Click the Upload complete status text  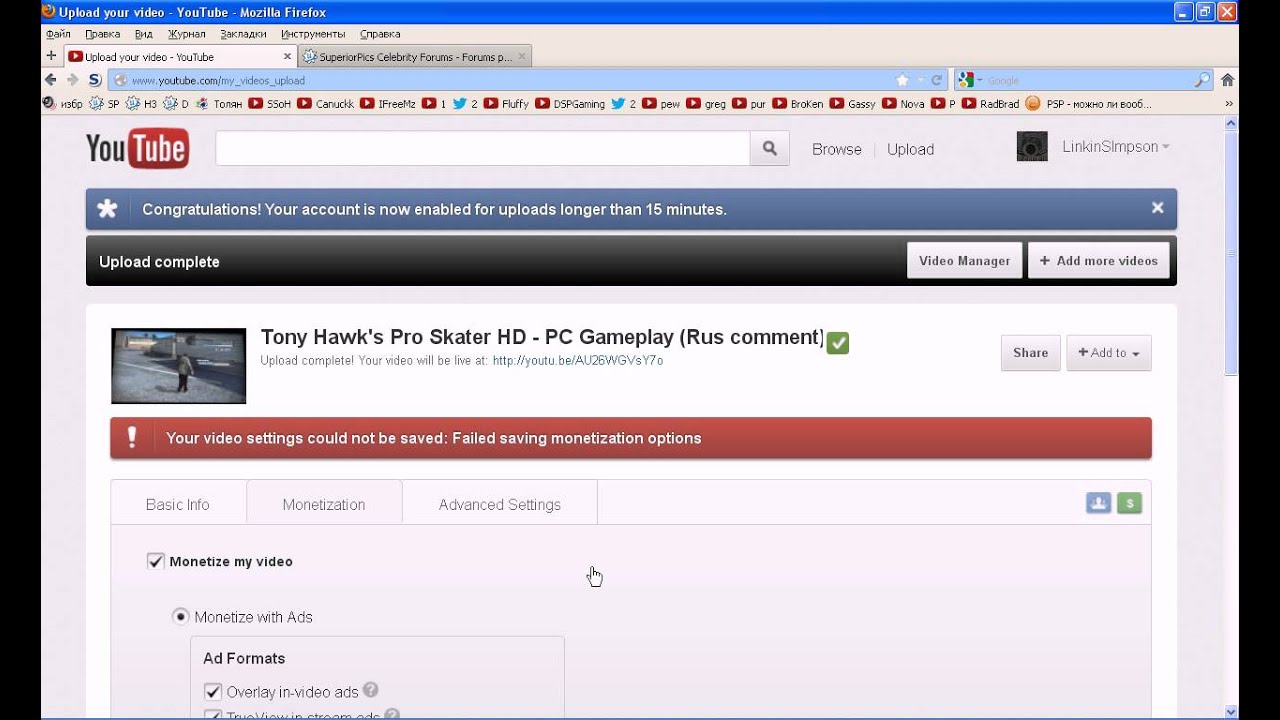pyautogui.click(x=159, y=262)
